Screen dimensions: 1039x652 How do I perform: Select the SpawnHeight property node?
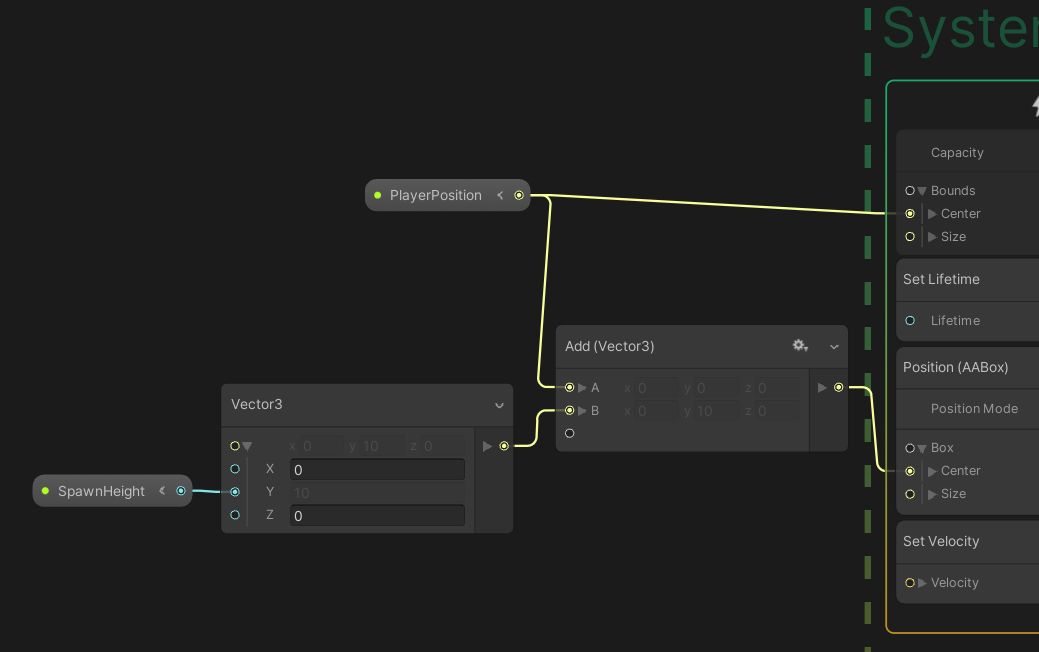[112, 490]
